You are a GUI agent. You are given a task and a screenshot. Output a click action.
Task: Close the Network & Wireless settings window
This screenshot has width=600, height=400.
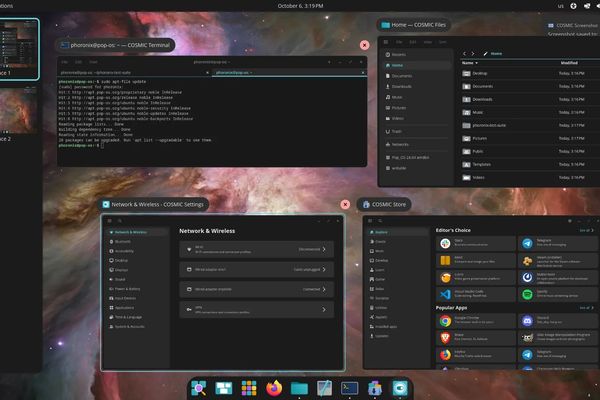coord(345,204)
